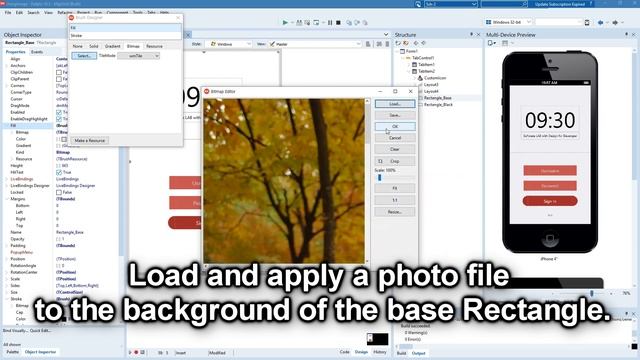Click pin icon of Multi-Device Preview panel
Viewport: 640px width, 360px height.
627,35
